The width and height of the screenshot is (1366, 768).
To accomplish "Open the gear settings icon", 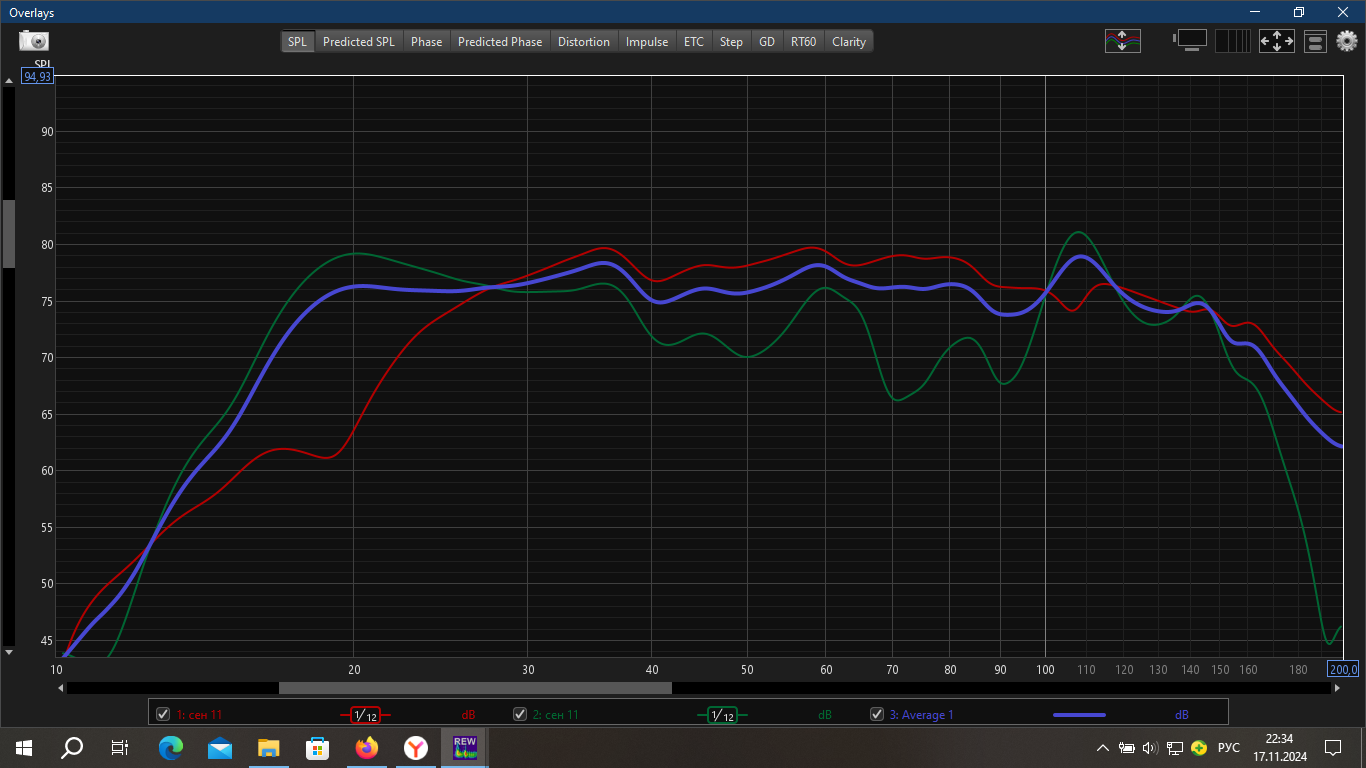I will [x=1347, y=41].
